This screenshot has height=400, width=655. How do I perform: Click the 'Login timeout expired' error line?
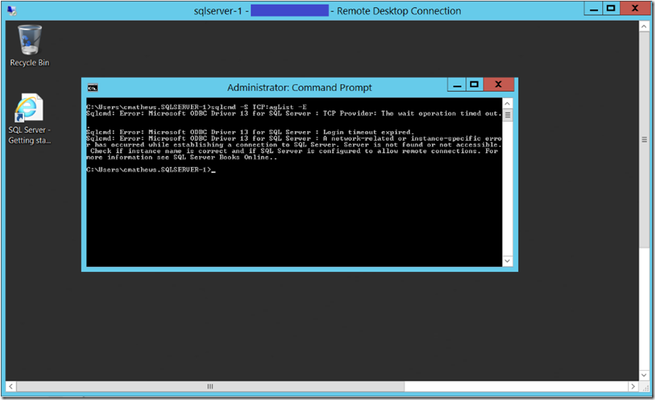pyautogui.click(x=250, y=132)
